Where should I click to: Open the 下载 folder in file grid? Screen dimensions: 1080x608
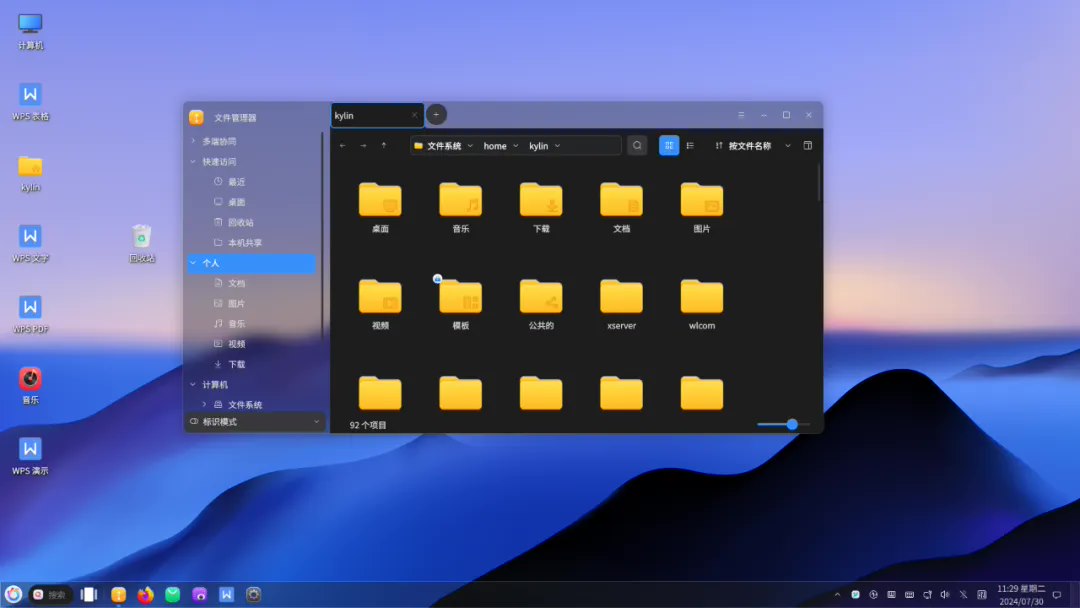pos(541,207)
